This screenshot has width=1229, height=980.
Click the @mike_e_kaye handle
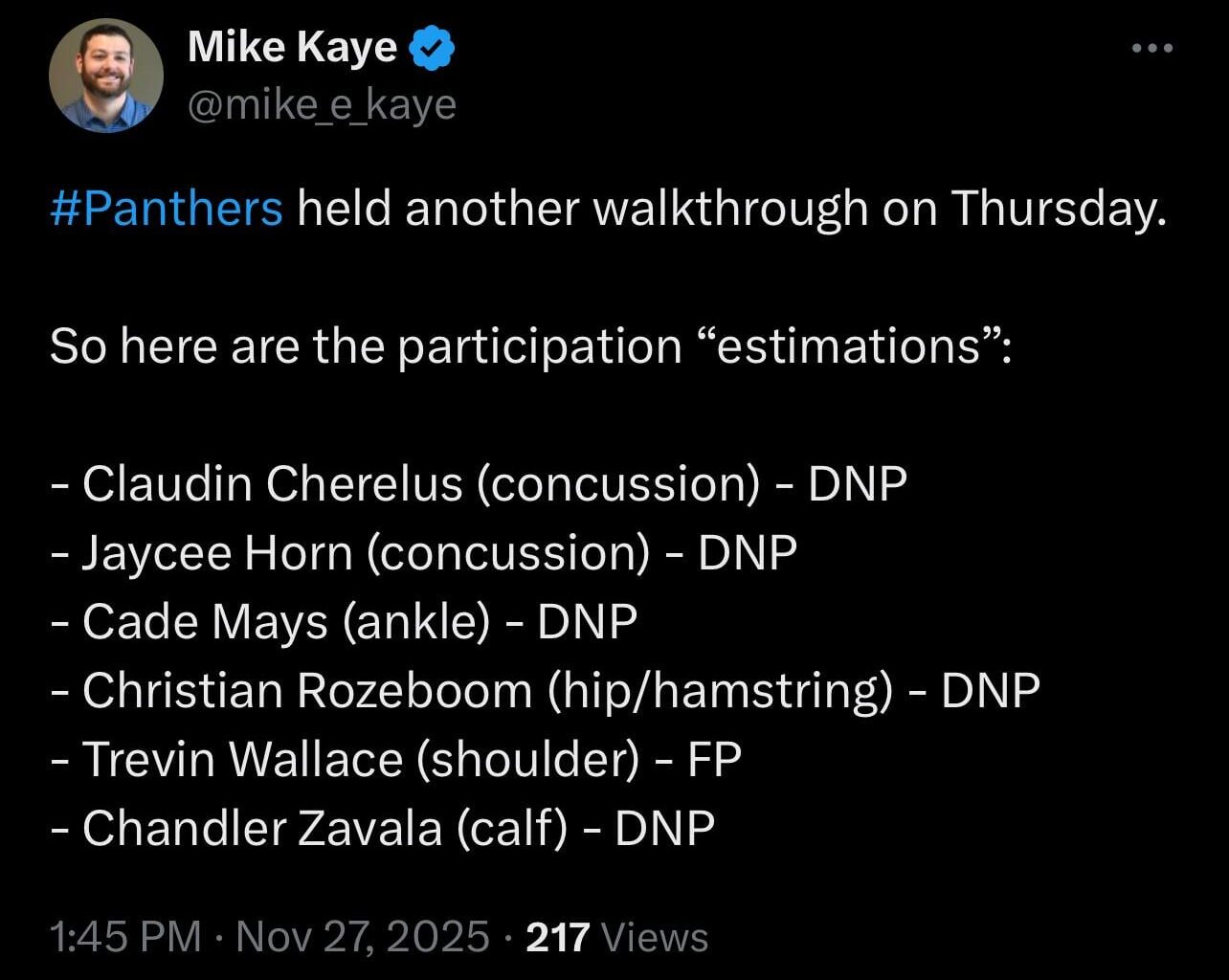(321, 105)
